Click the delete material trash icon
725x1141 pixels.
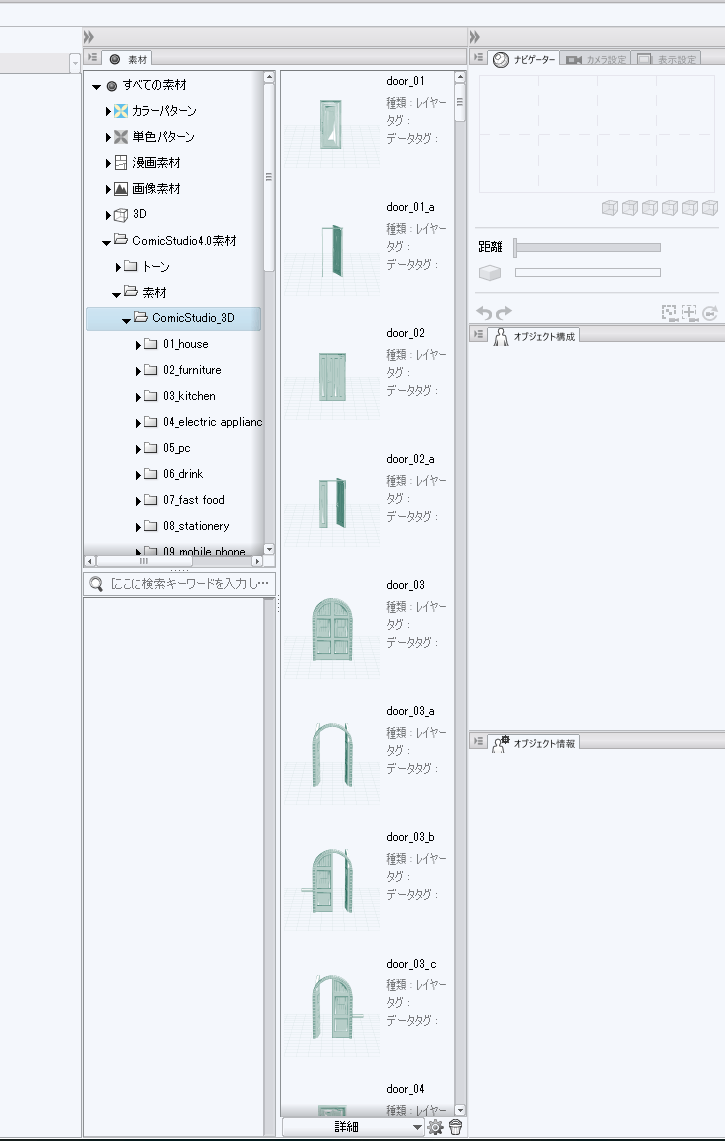coord(455,1127)
